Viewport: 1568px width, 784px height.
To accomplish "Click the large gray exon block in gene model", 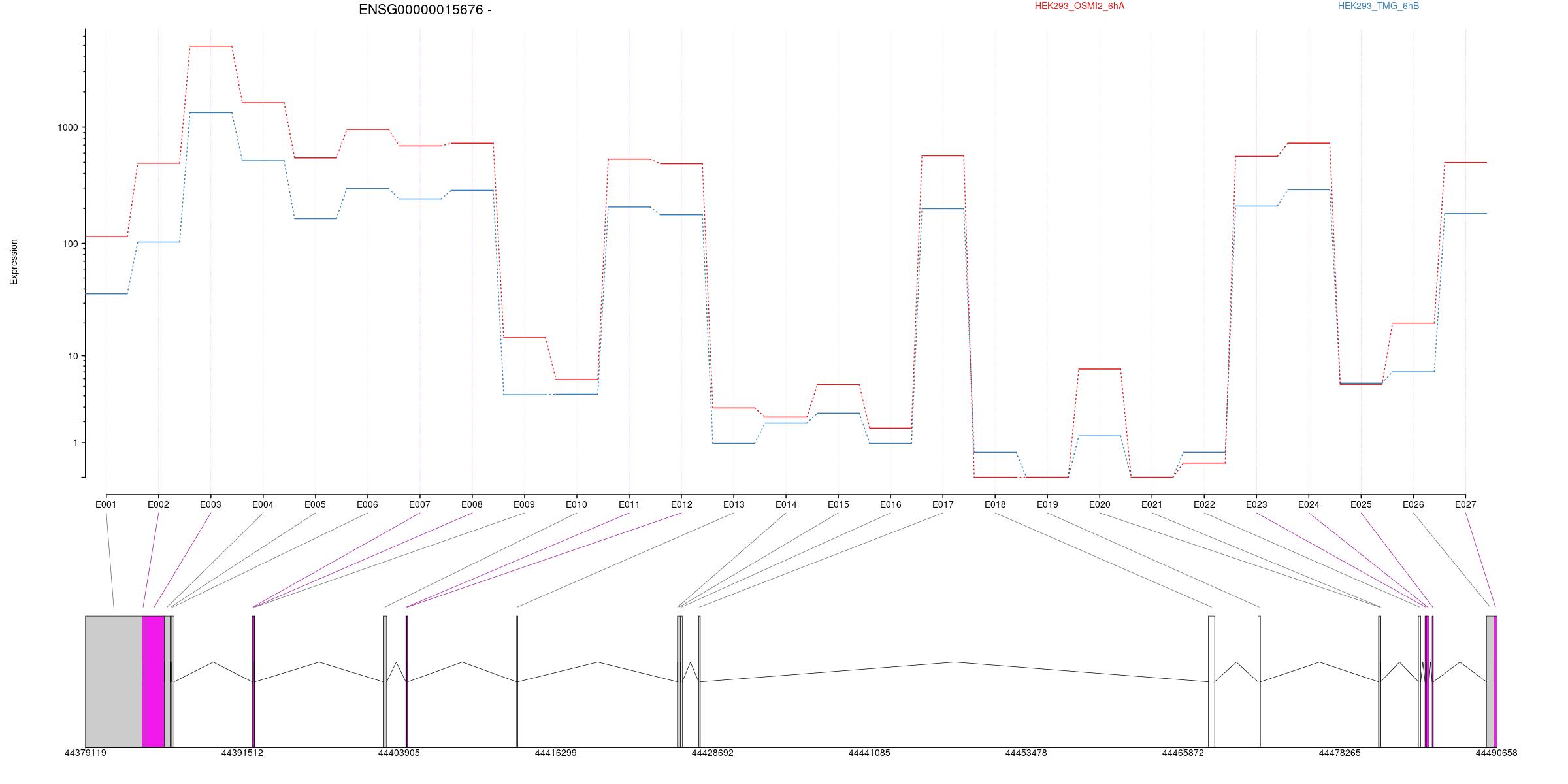I will point(114,681).
